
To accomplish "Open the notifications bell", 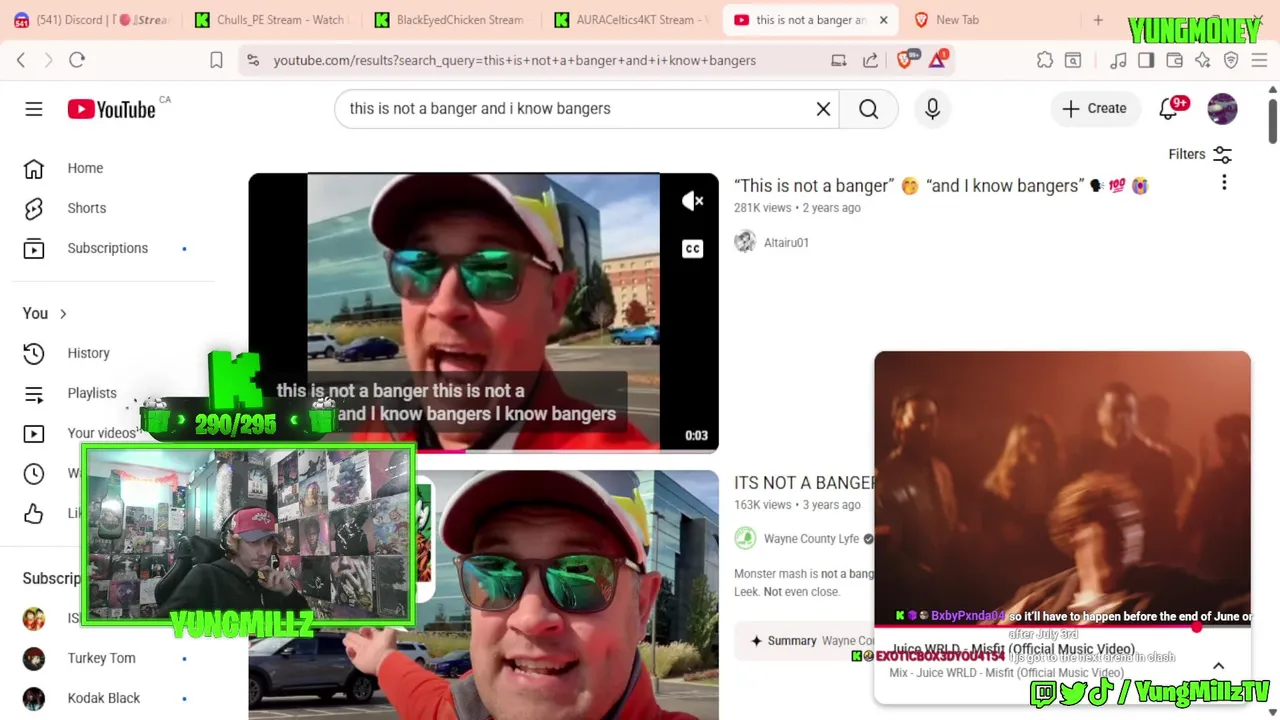I will (1168, 109).
